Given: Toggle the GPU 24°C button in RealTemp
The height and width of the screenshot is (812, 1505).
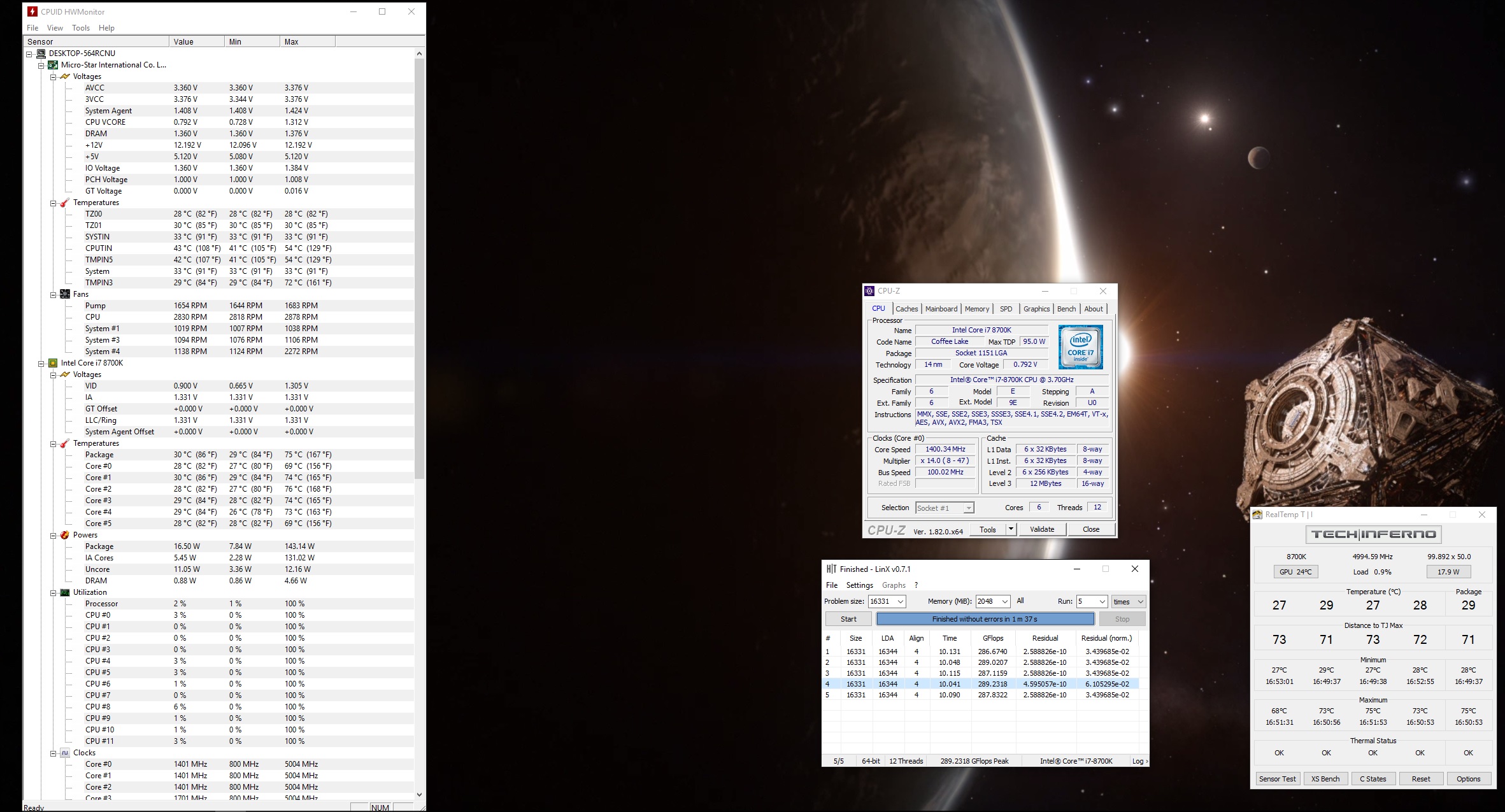Looking at the screenshot, I should pos(1295,572).
